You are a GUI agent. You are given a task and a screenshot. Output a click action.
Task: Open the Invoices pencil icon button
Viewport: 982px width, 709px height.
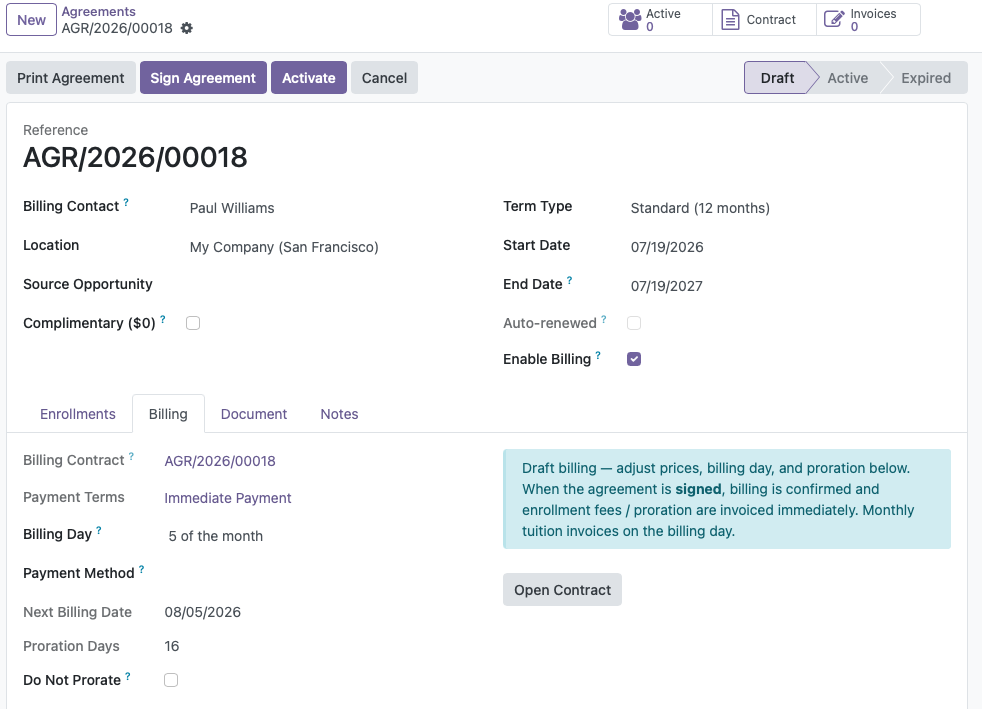tap(834, 19)
